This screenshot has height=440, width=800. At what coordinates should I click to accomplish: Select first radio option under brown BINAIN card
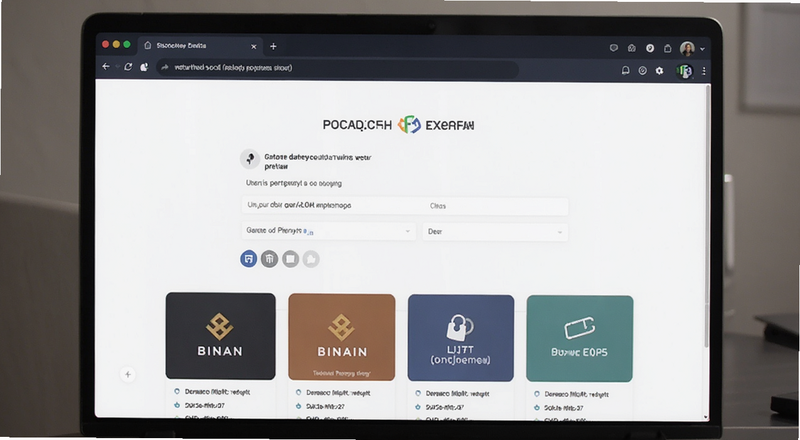[298, 393]
